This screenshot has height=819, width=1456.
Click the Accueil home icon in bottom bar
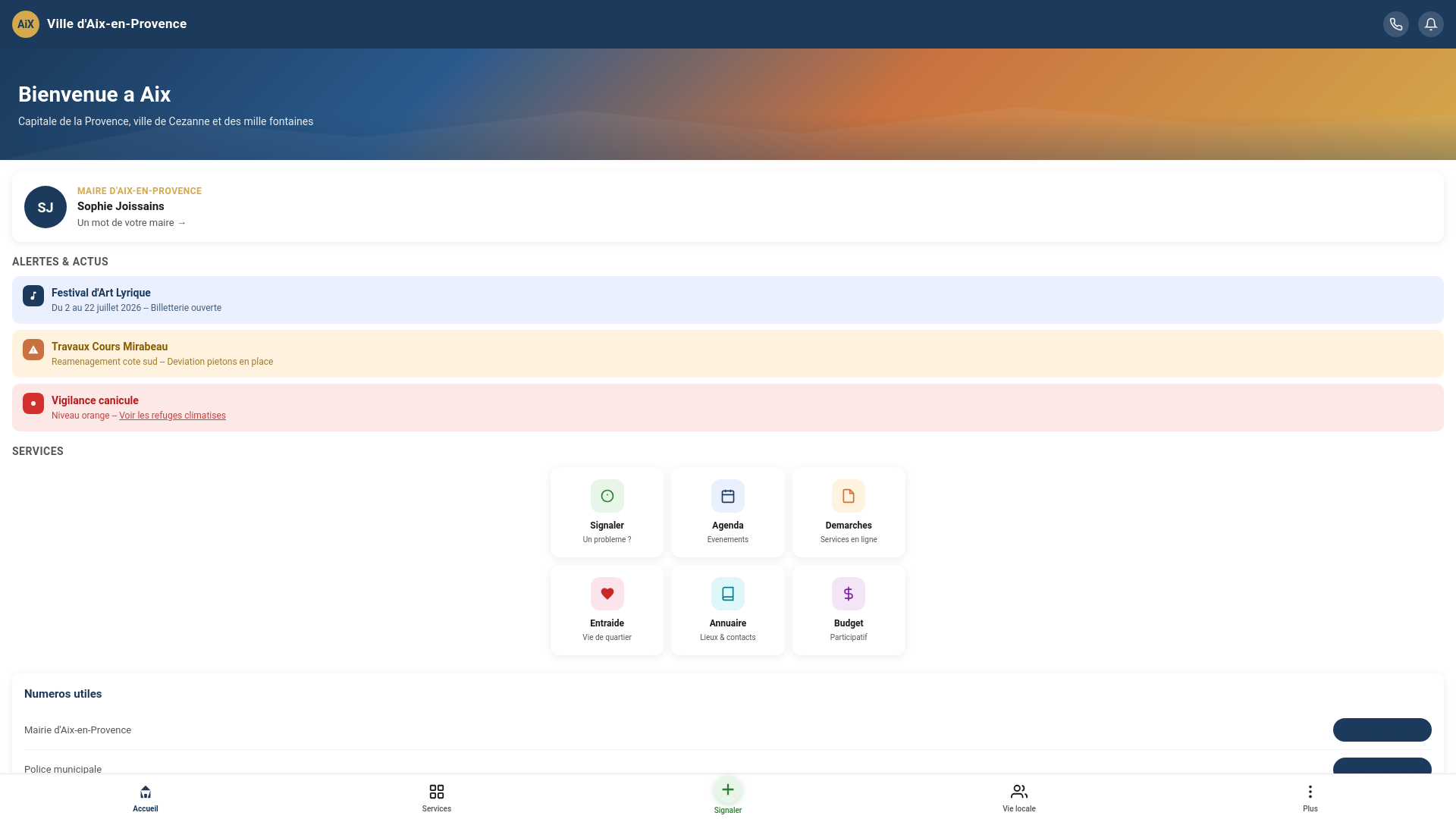(146, 792)
